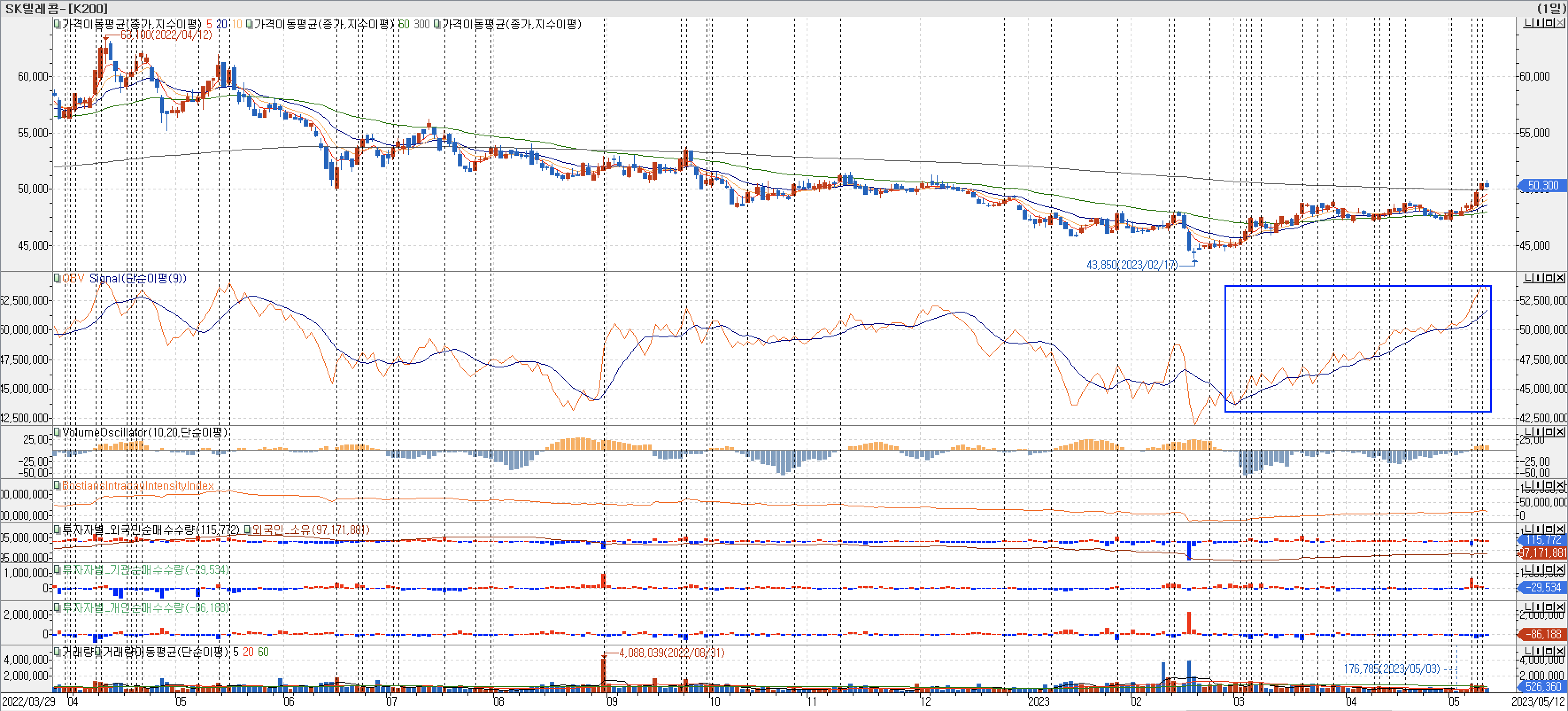Click the L-shaped icon in OBV panel

[1529, 278]
